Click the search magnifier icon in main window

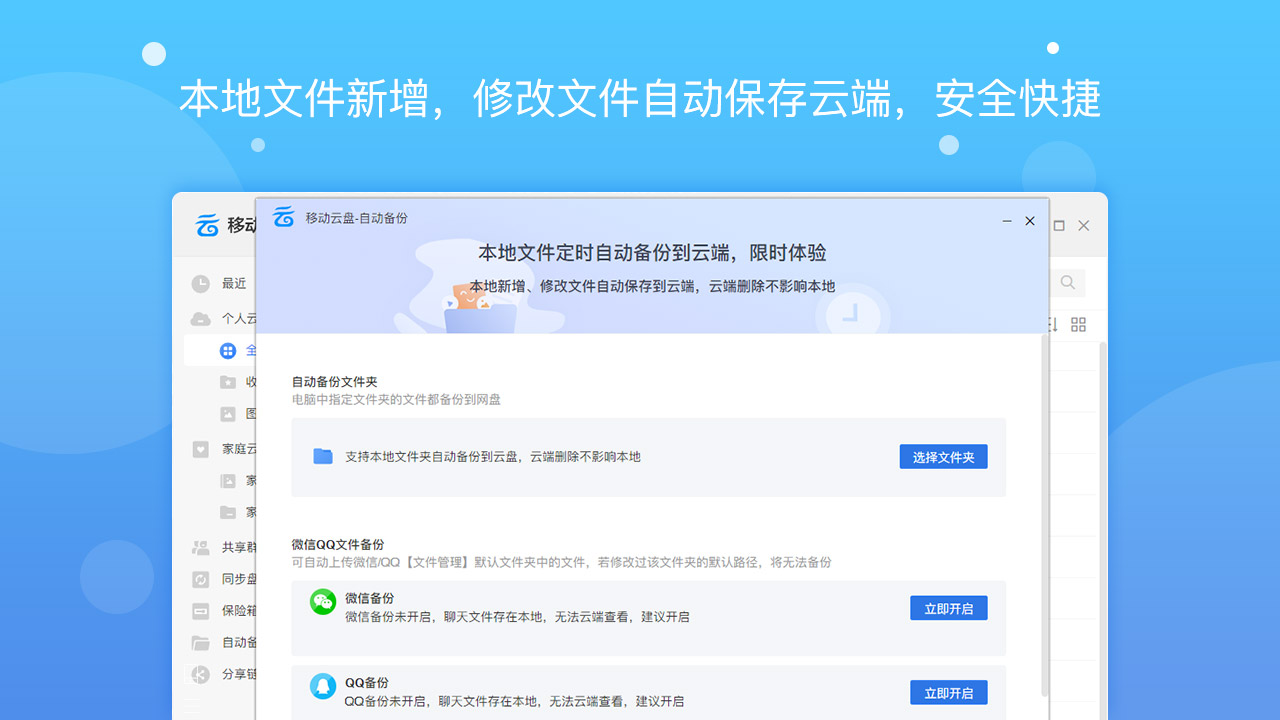click(x=1067, y=283)
